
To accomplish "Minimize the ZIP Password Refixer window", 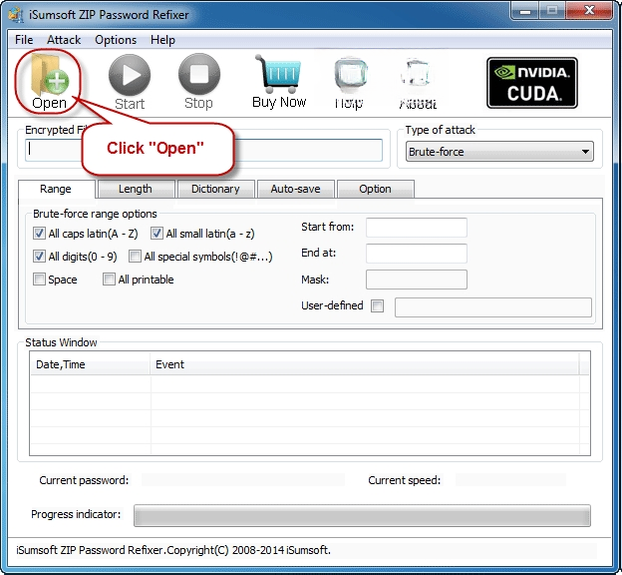I will pyautogui.click(x=525, y=11).
